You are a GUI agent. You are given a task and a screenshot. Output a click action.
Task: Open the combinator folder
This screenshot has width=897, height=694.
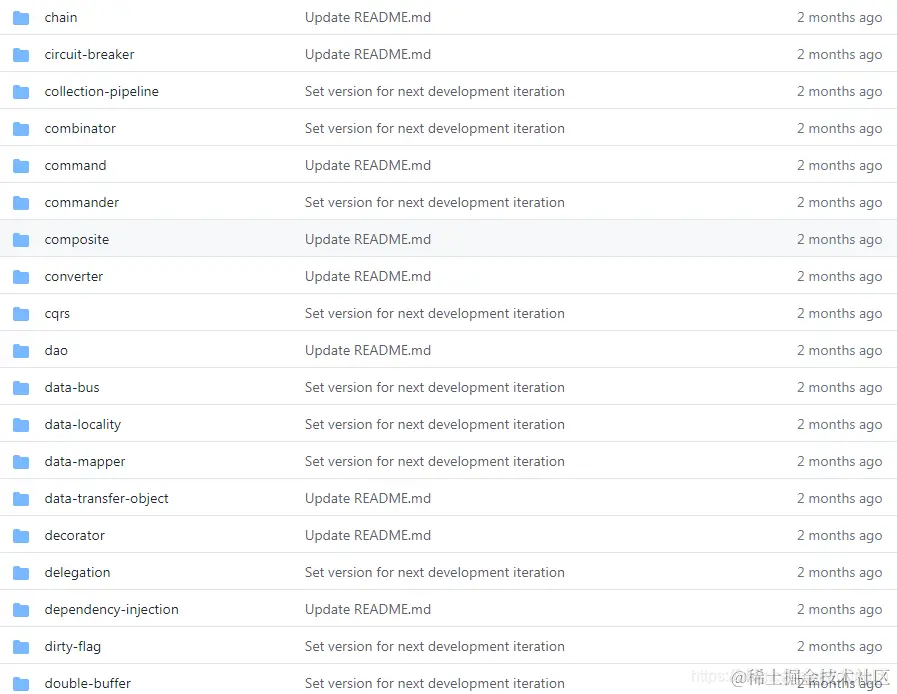80,129
